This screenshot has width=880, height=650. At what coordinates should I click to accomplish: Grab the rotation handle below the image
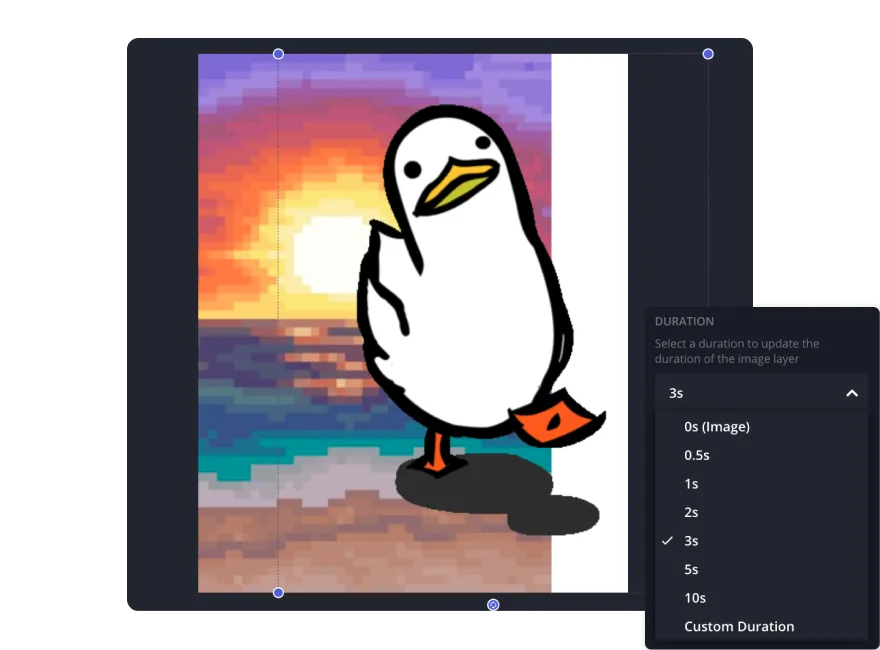(x=493, y=605)
